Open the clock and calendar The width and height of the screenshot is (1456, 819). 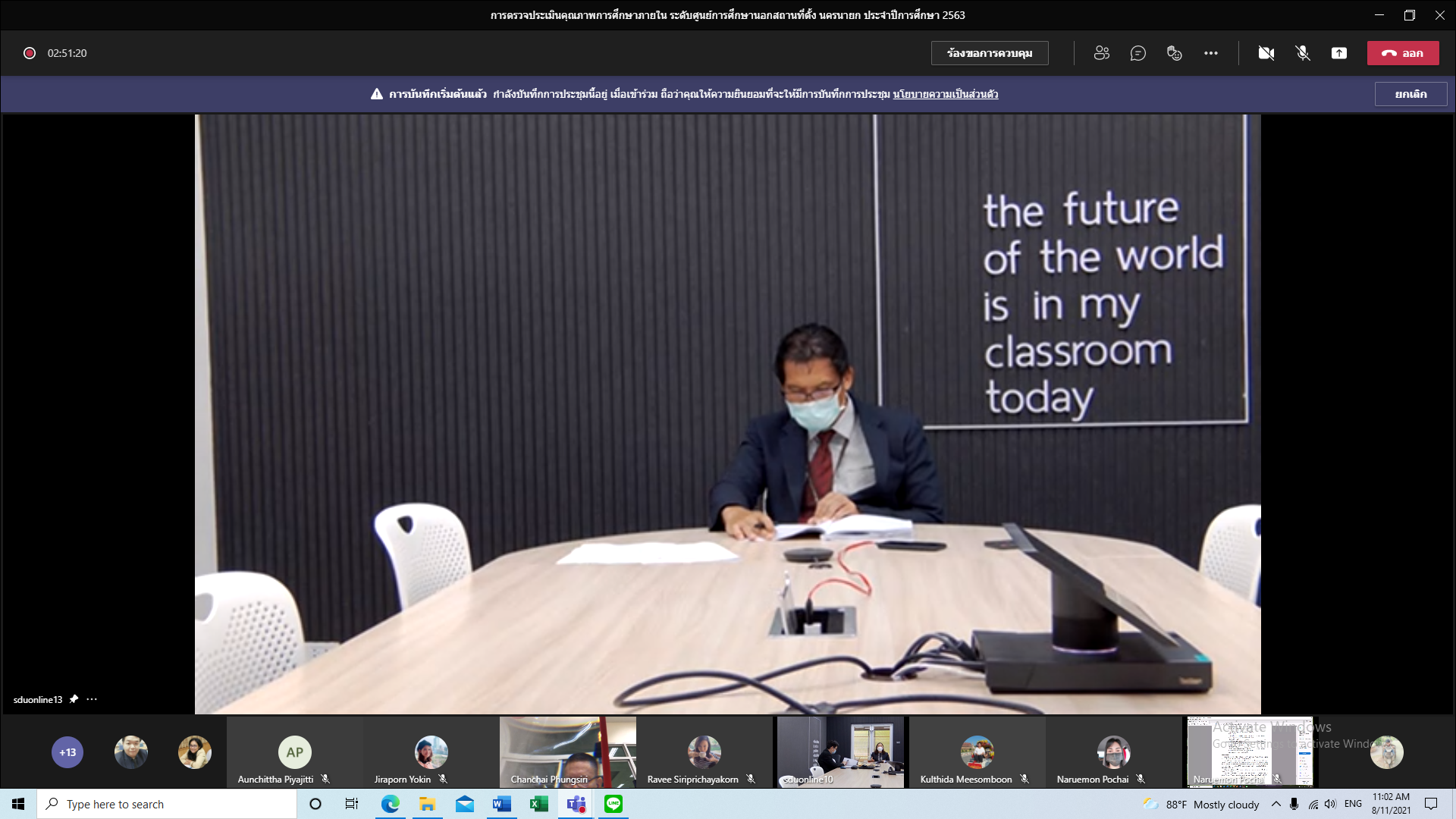(1391, 804)
